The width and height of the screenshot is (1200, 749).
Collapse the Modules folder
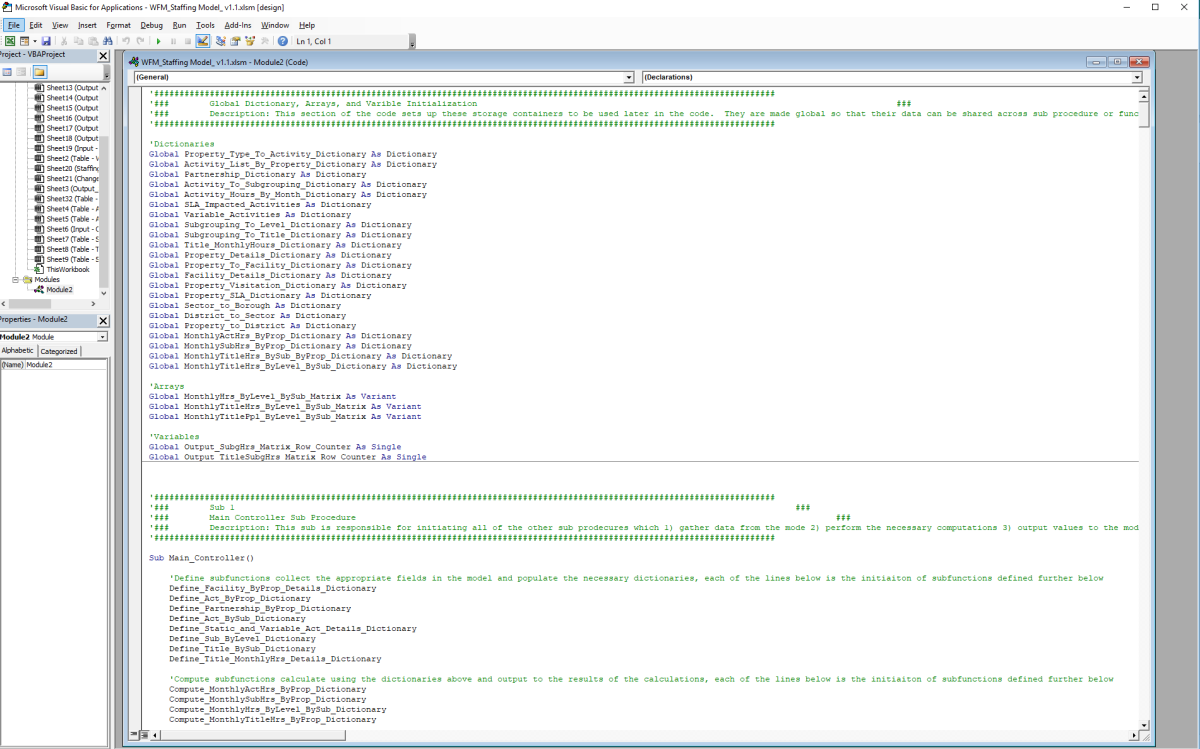pyautogui.click(x=14, y=280)
